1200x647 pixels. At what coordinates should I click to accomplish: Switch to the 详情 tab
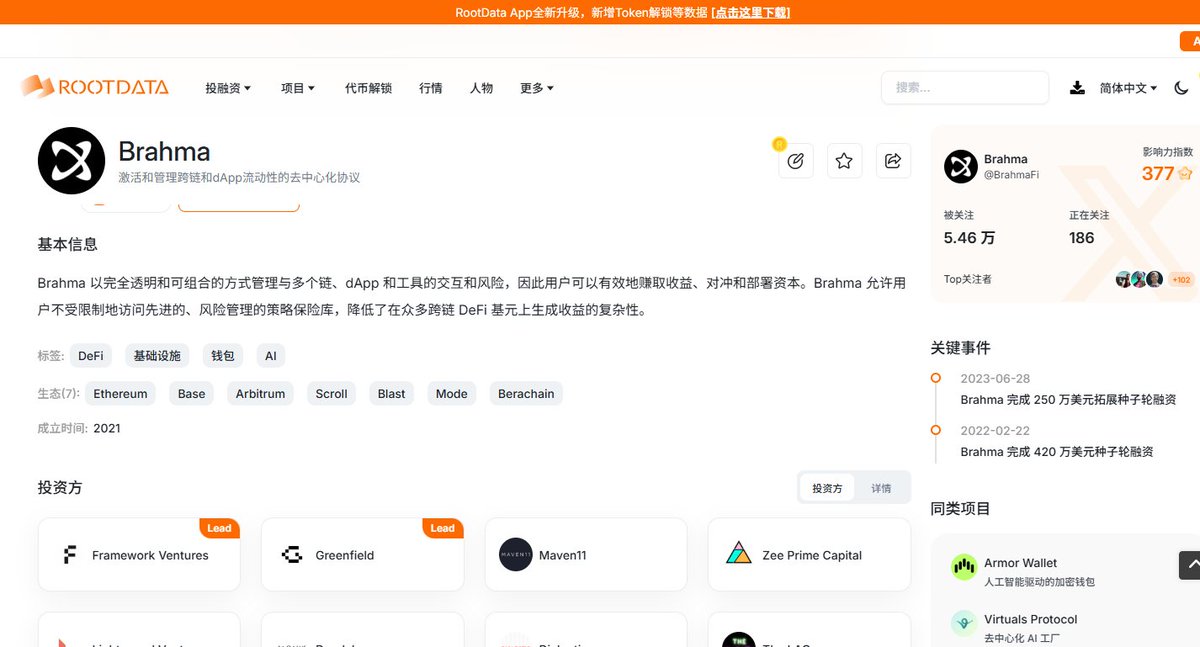tap(881, 488)
